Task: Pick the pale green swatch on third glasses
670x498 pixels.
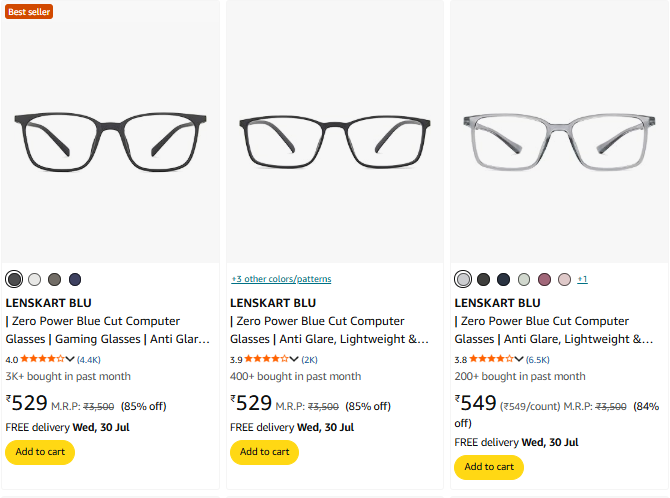Action: click(524, 279)
